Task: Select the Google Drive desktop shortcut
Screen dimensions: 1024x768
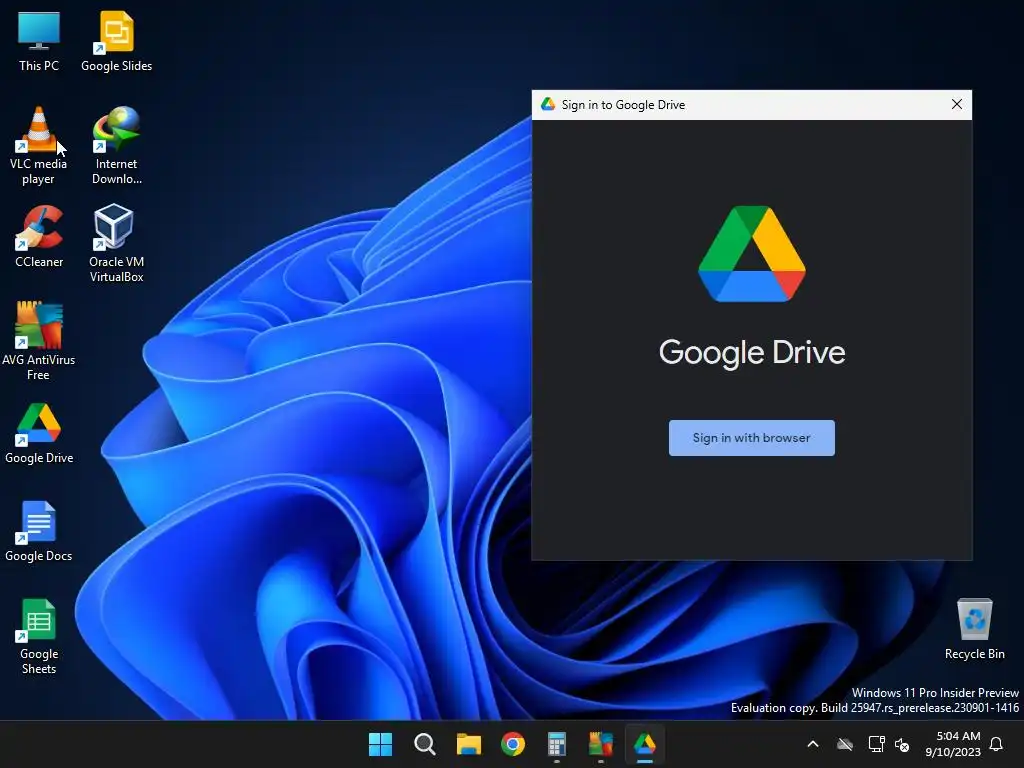Action: point(39,433)
